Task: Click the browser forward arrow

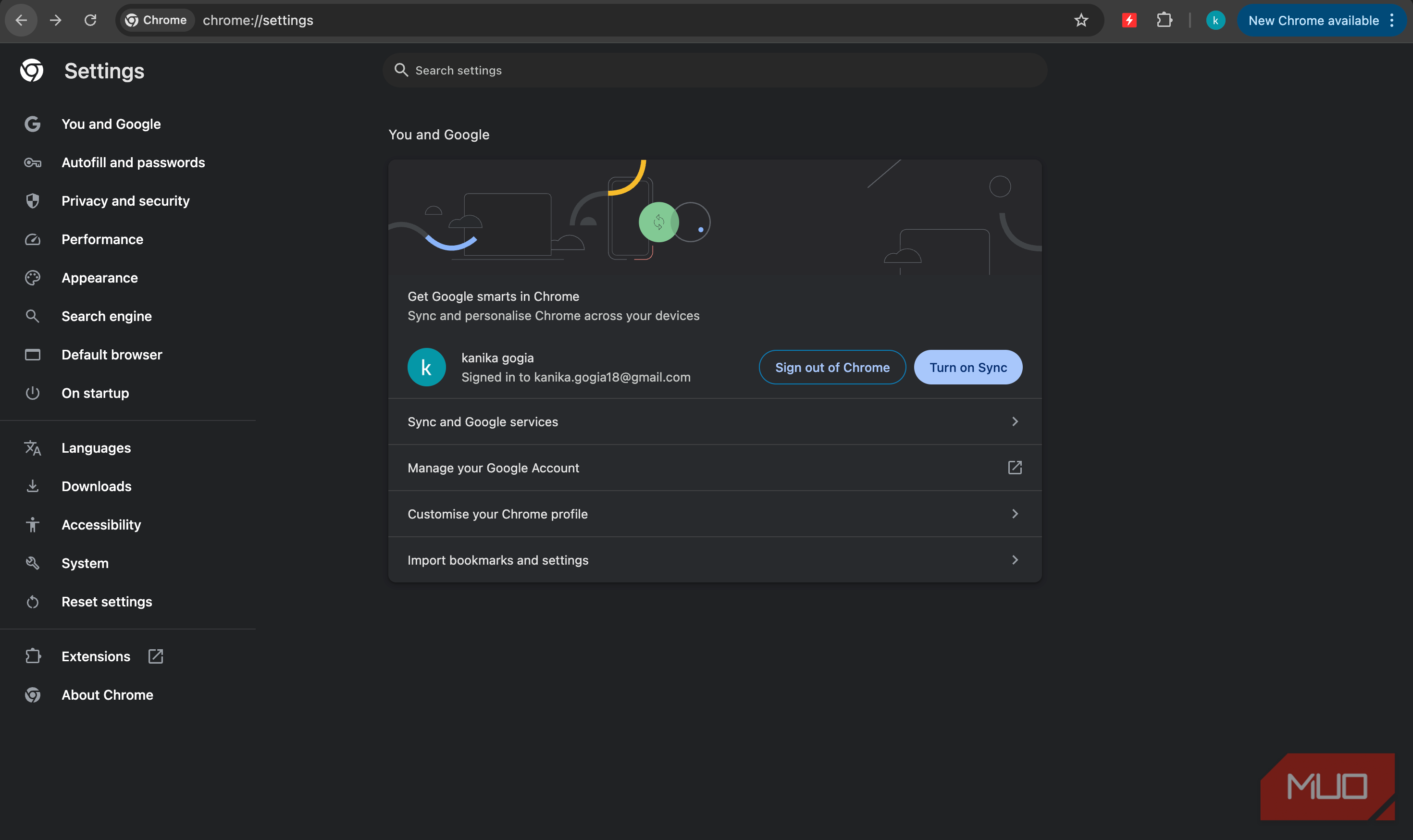Action: (55, 20)
